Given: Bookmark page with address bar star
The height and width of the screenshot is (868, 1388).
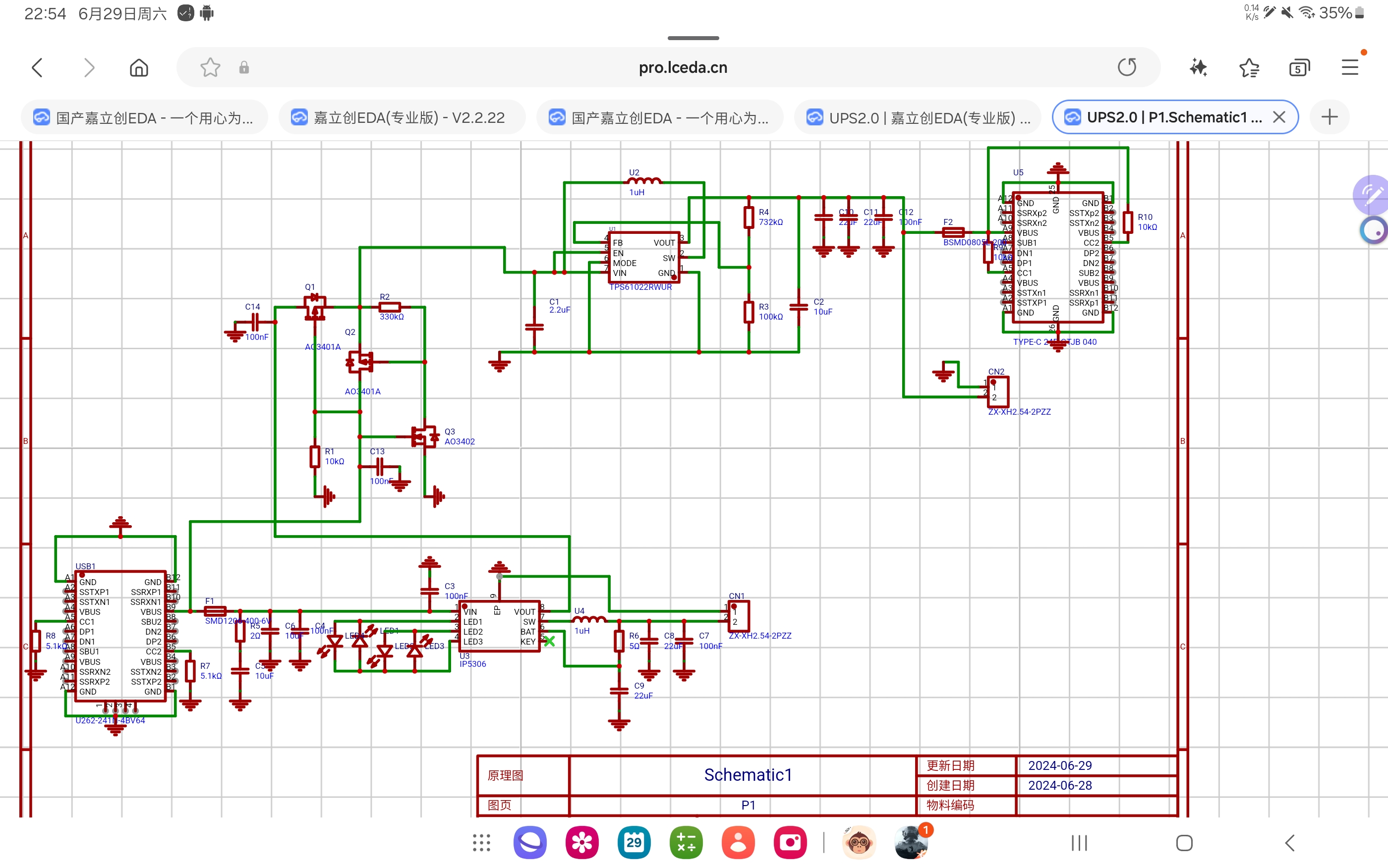Looking at the screenshot, I should point(210,68).
